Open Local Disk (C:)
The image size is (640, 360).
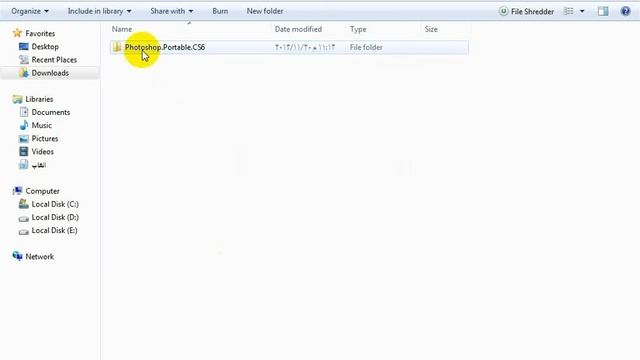[55, 204]
